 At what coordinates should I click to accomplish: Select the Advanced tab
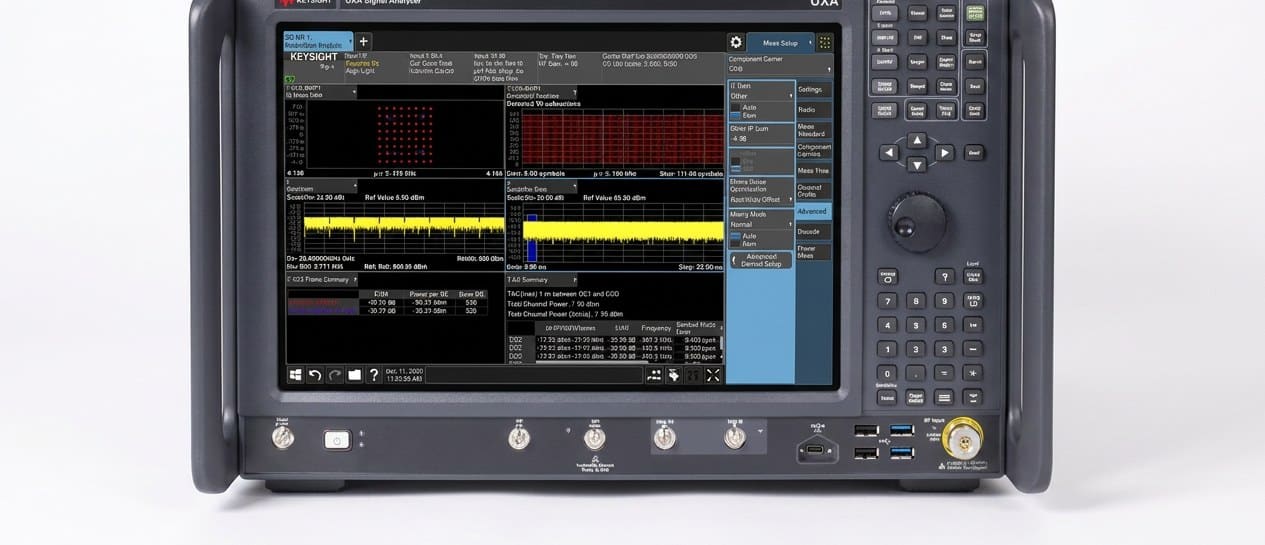[813, 211]
